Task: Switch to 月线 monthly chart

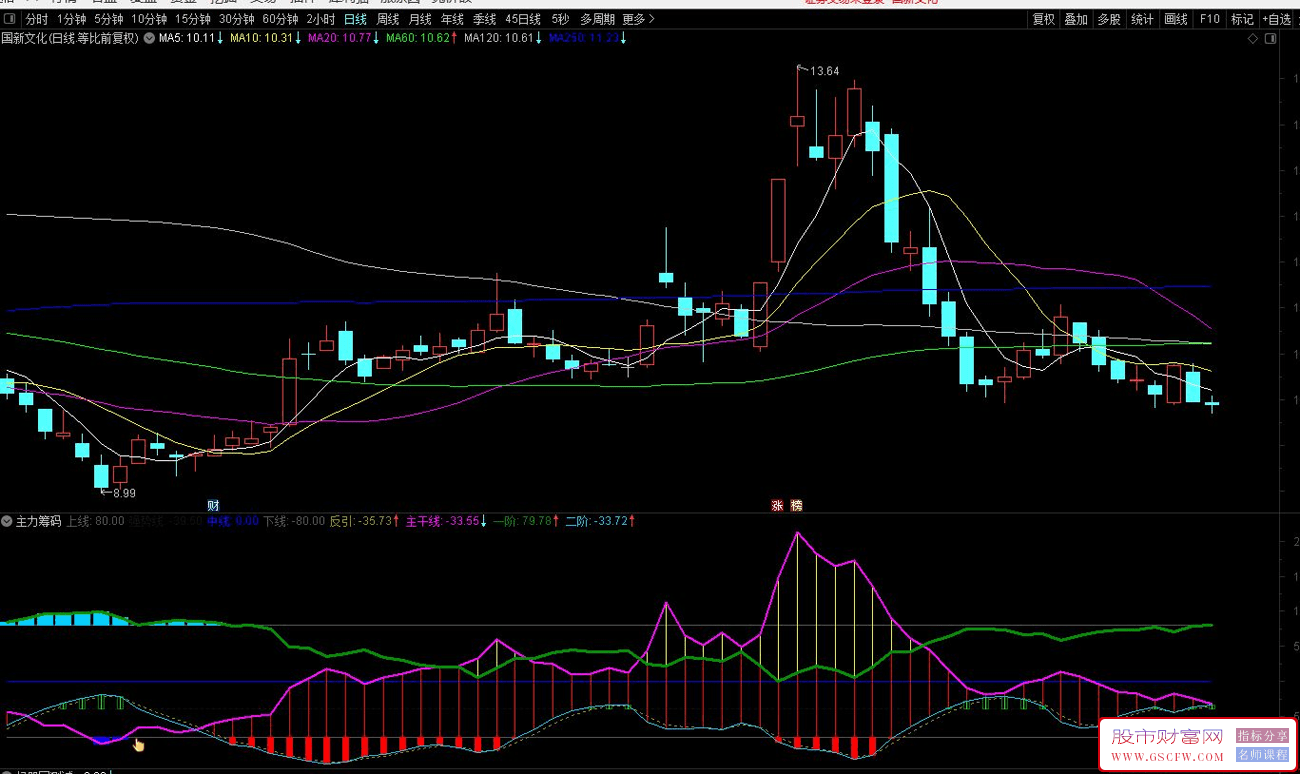Action: [420, 19]
